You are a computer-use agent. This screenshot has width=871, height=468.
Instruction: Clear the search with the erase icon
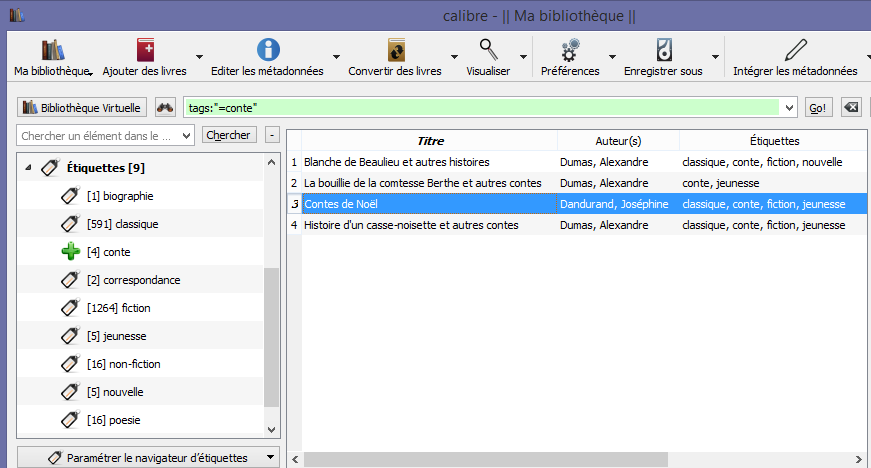pos(850,107)
